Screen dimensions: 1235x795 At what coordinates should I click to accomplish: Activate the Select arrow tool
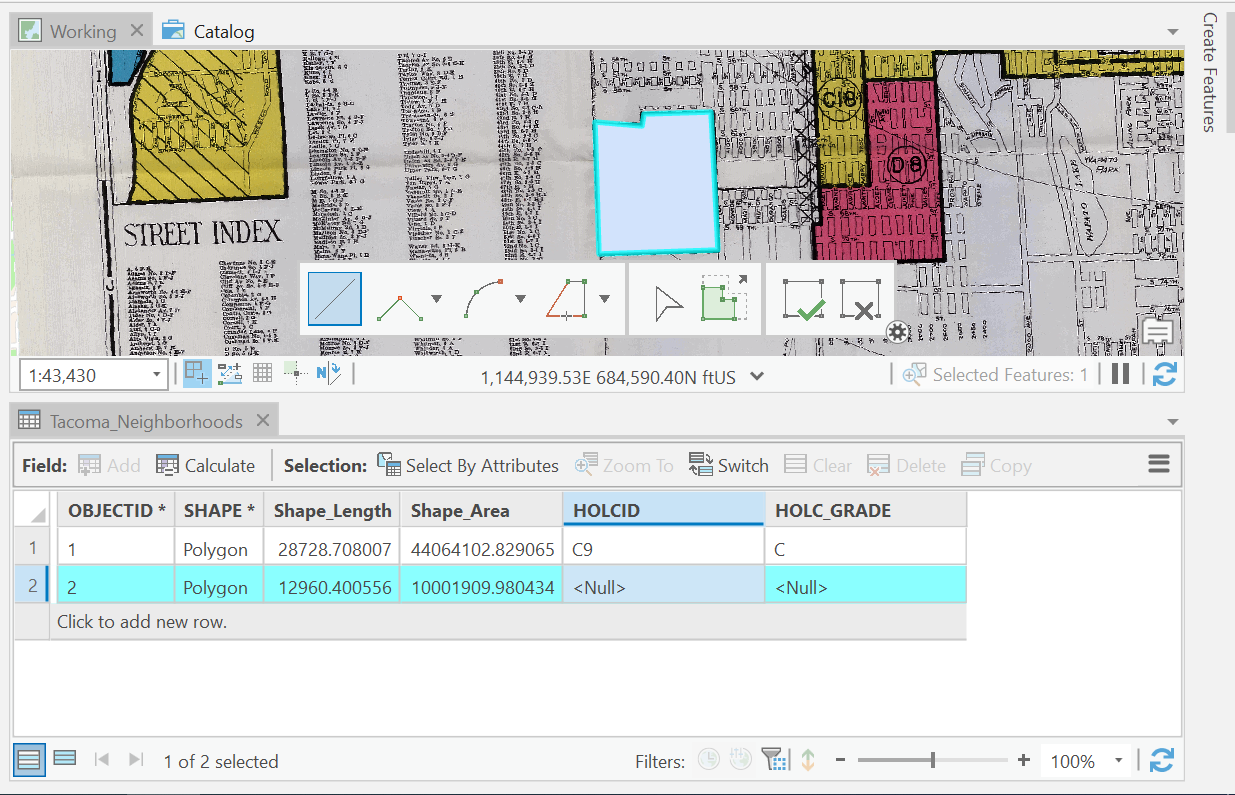pos(667,301)
